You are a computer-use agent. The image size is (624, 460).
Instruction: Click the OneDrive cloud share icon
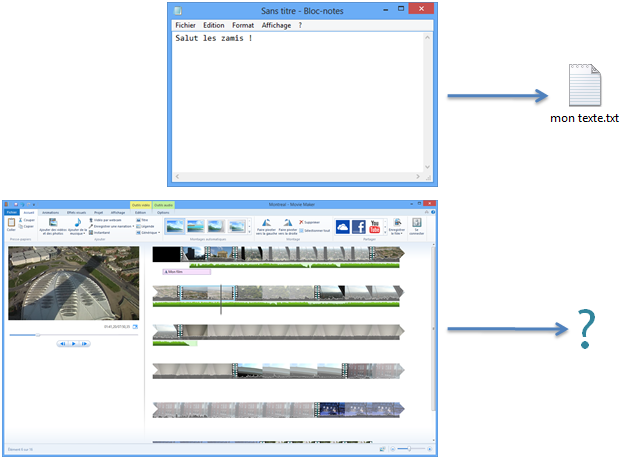tap(341, 226)
